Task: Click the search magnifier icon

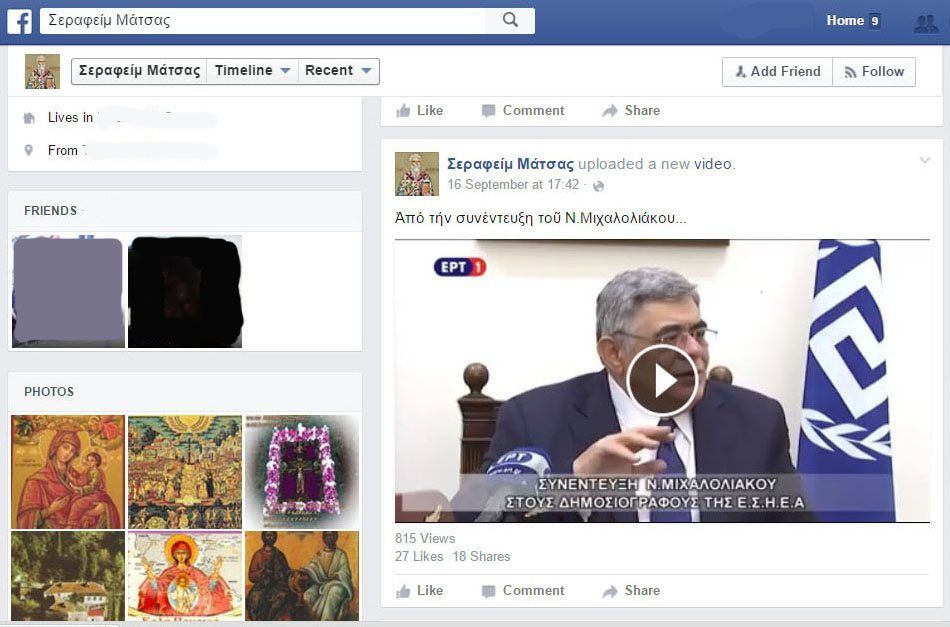Action: (510, 20)
